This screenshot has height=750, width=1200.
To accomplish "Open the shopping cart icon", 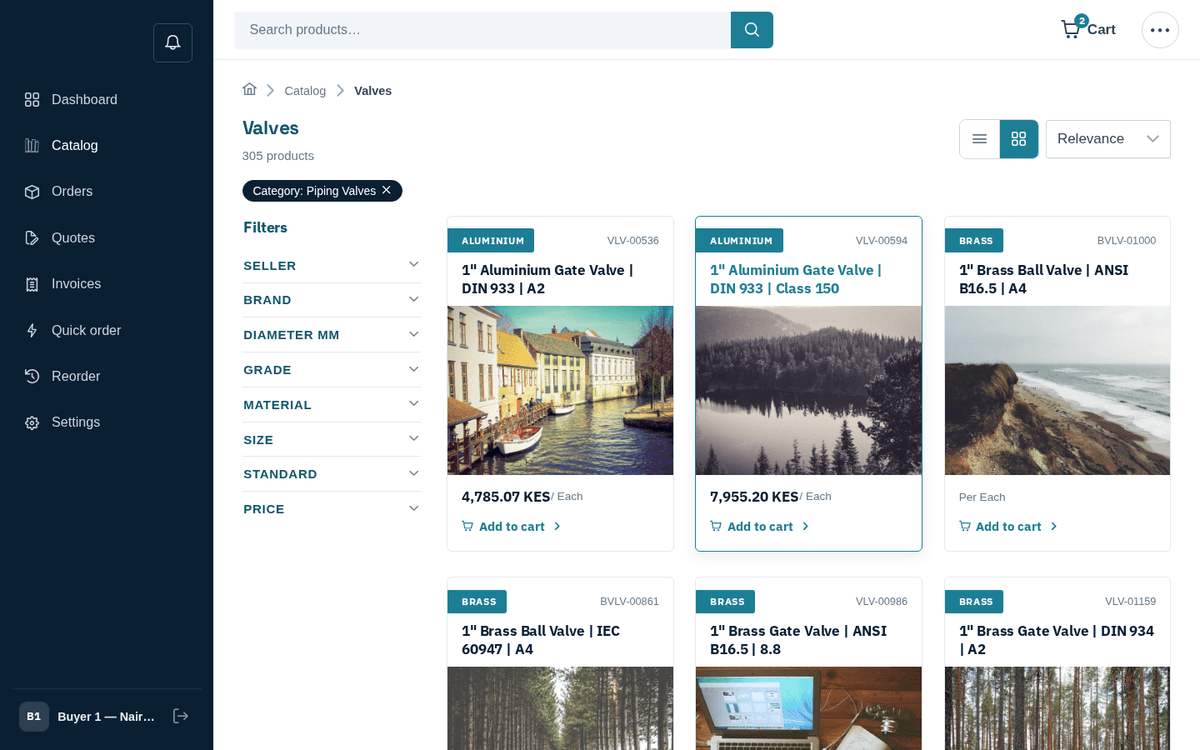I will [x=1071, y=29].
